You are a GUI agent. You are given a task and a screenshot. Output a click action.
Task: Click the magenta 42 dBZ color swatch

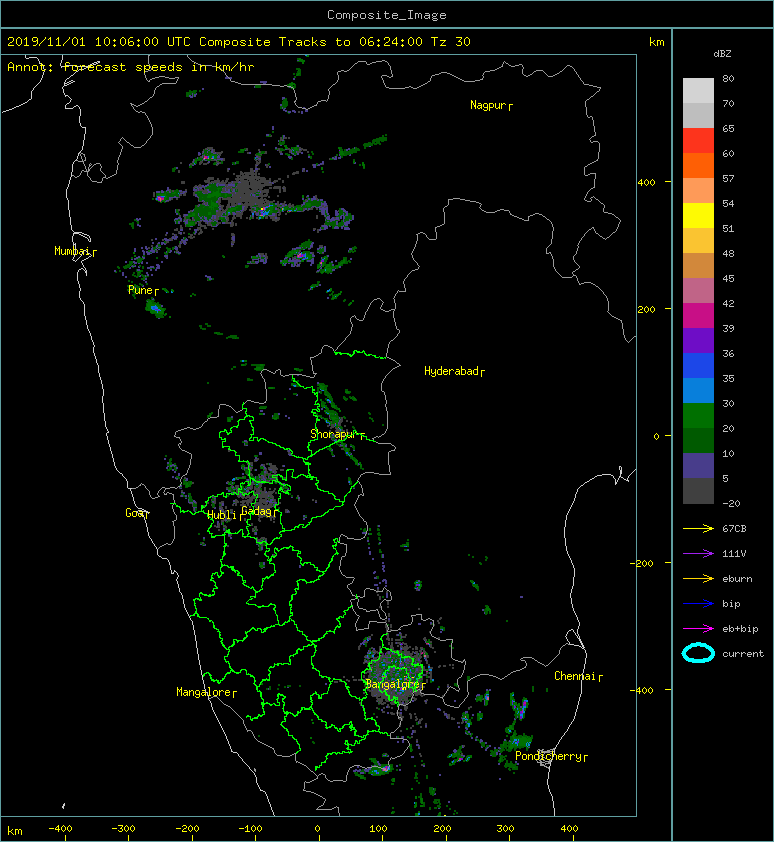pos(698,315)
